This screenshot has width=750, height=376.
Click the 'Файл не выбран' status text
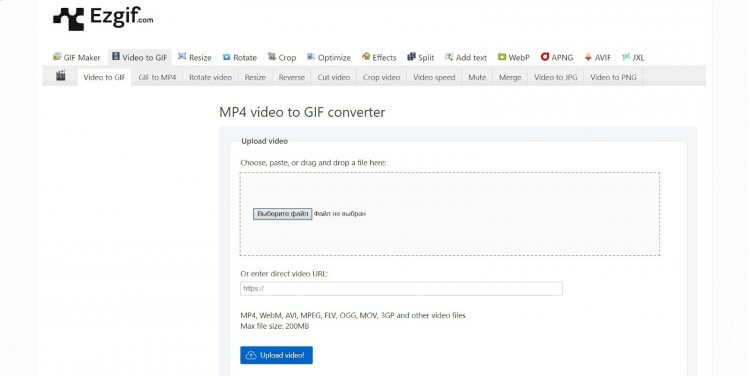tap(340, 214)
